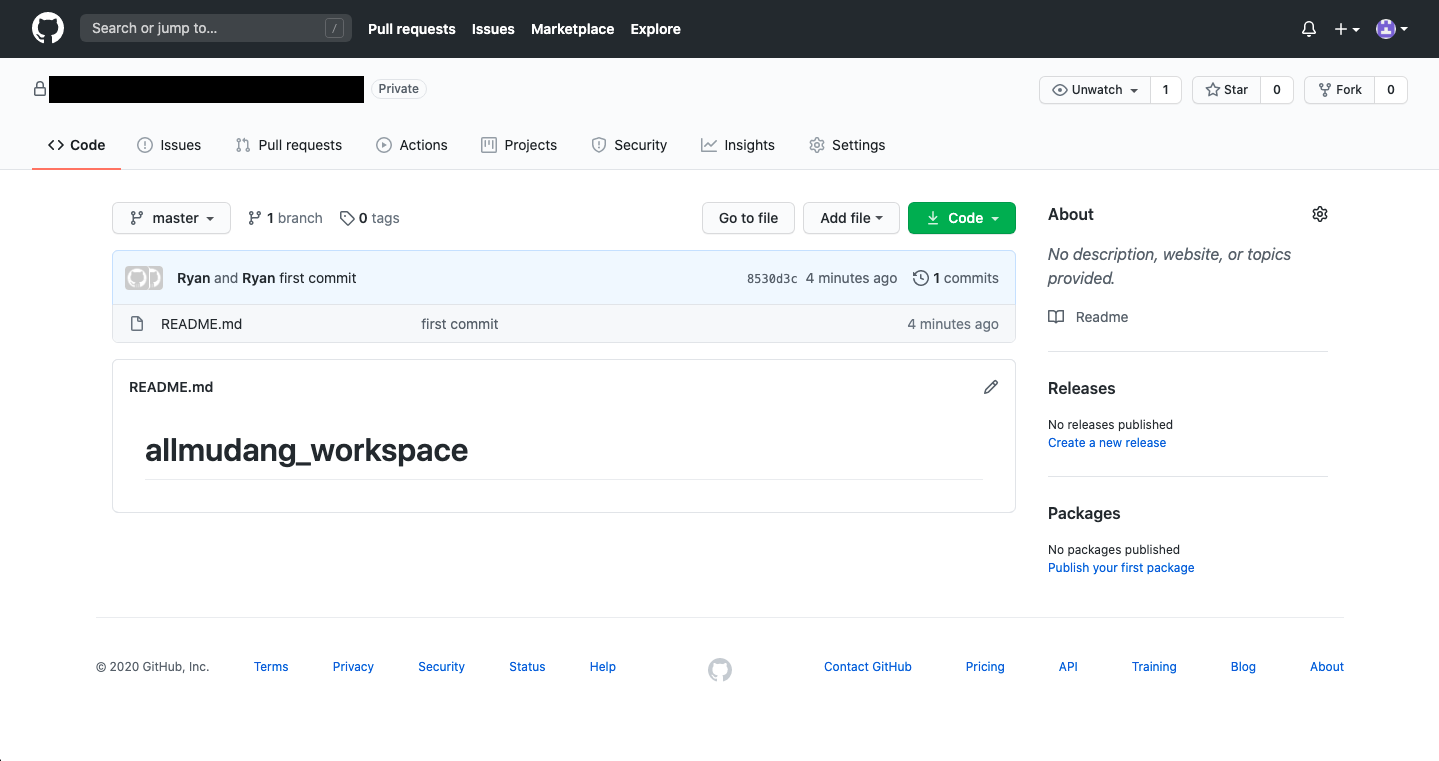1439x761 pixels.
Task: Open Pricing in the footer
Action: [x=985, y=667]
